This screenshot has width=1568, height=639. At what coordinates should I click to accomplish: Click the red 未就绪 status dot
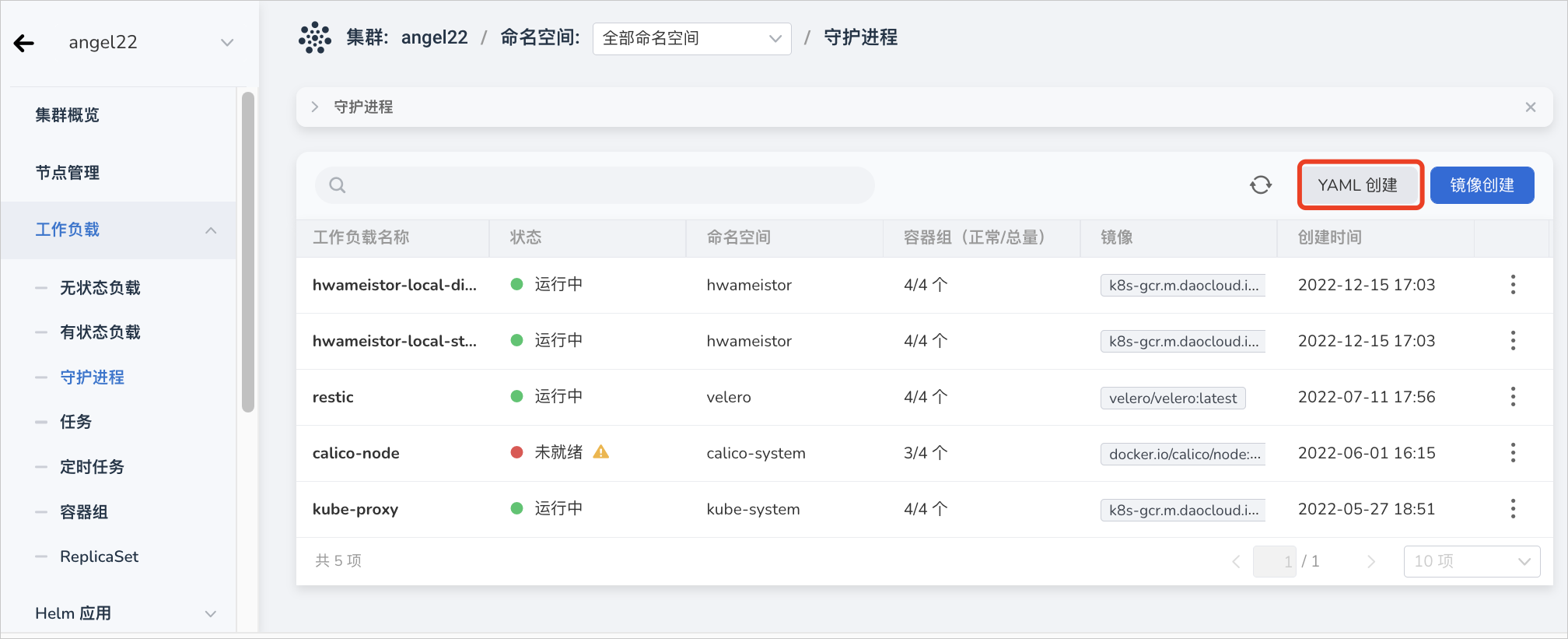516,452
